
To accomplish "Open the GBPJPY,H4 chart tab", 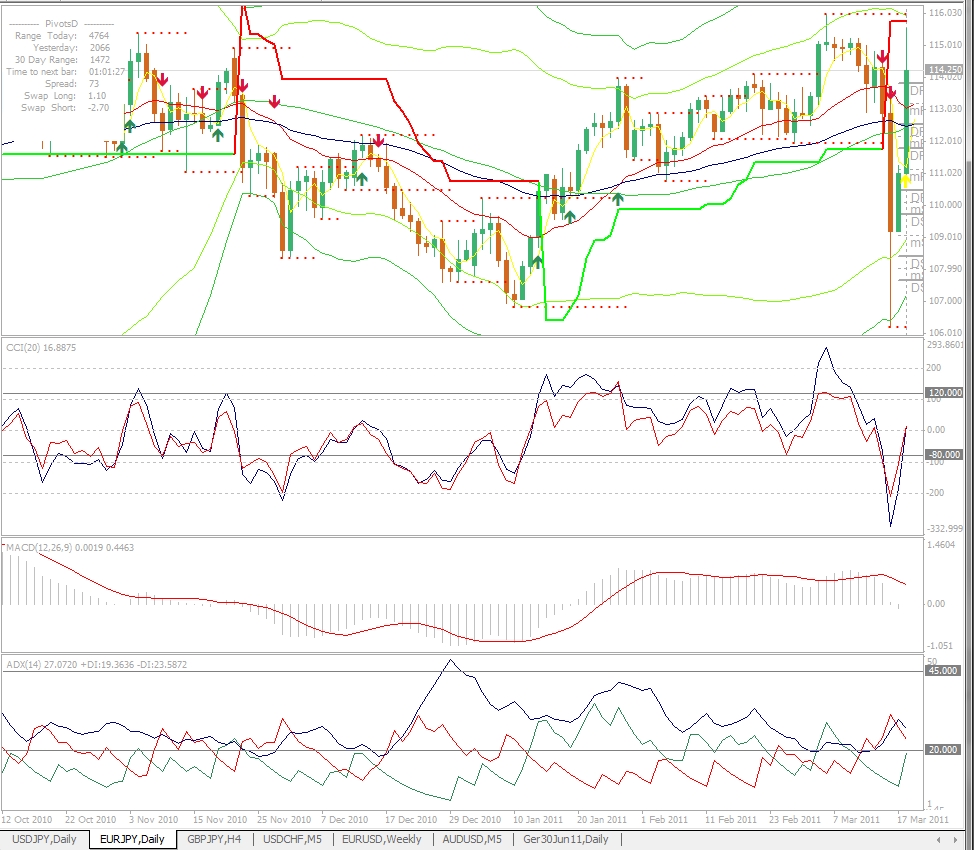I will (214, 839).
